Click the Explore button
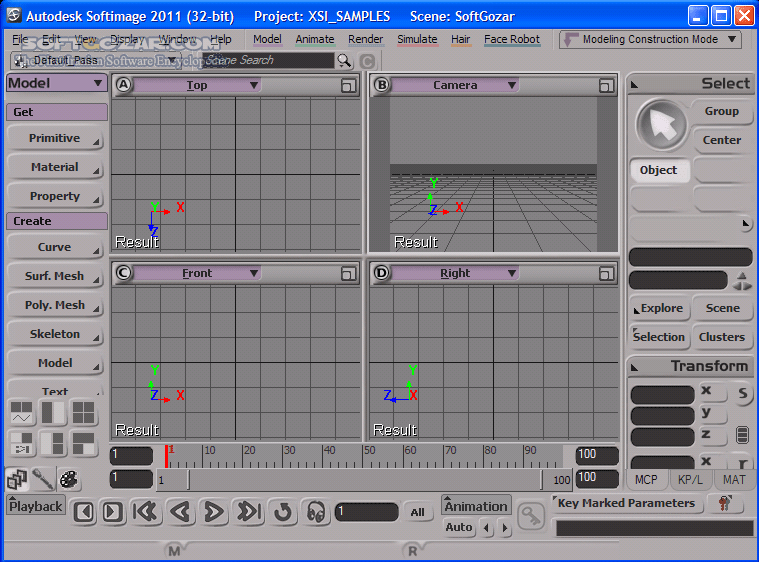This screenshot has height=562, width=759. coord(659,308)
